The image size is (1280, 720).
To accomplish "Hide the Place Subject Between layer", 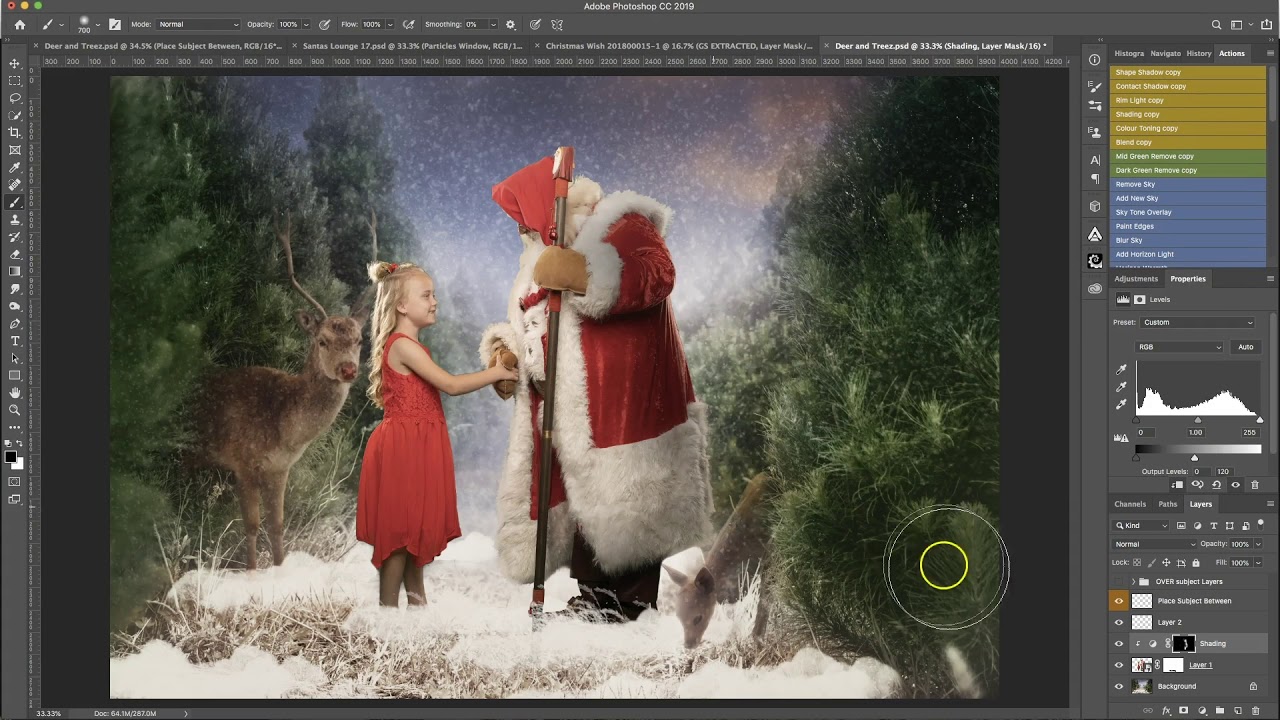I will (1119, 601).
